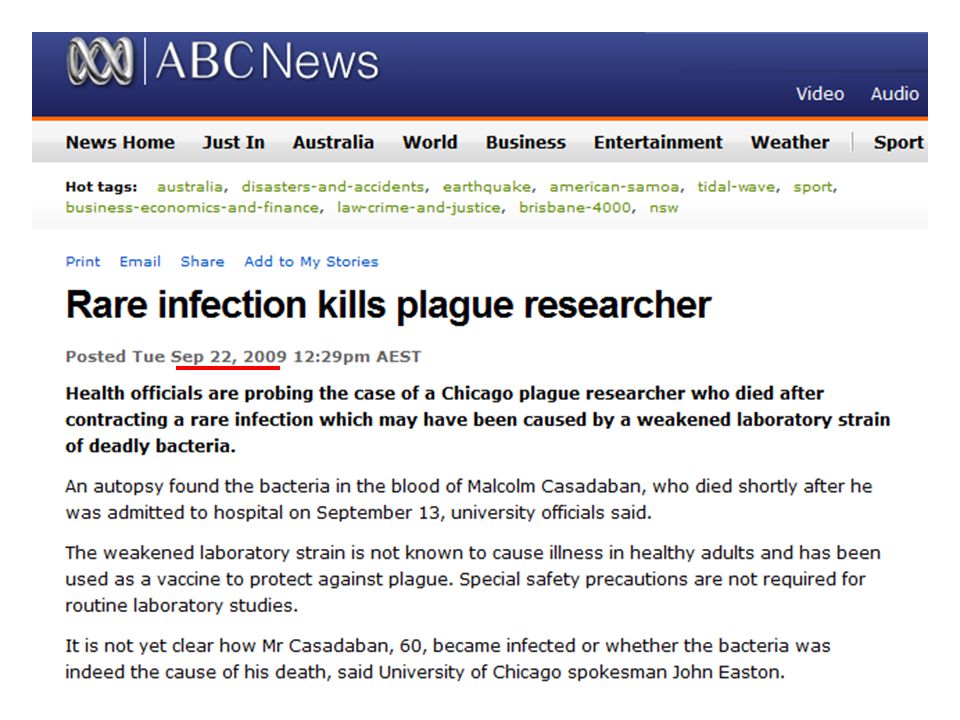Select the Australia menu item
The height and width of the screenshot is (720, 960).
click(x=333, y=142)
